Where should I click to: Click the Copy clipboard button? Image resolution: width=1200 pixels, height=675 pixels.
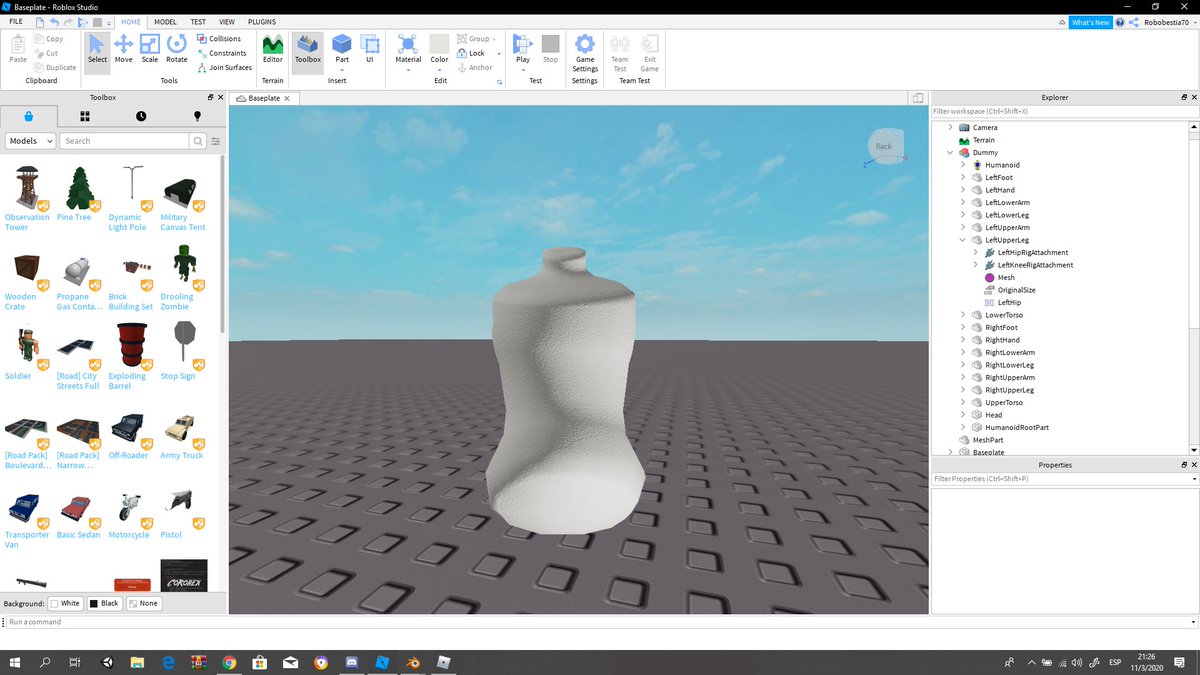coord(48,39)
